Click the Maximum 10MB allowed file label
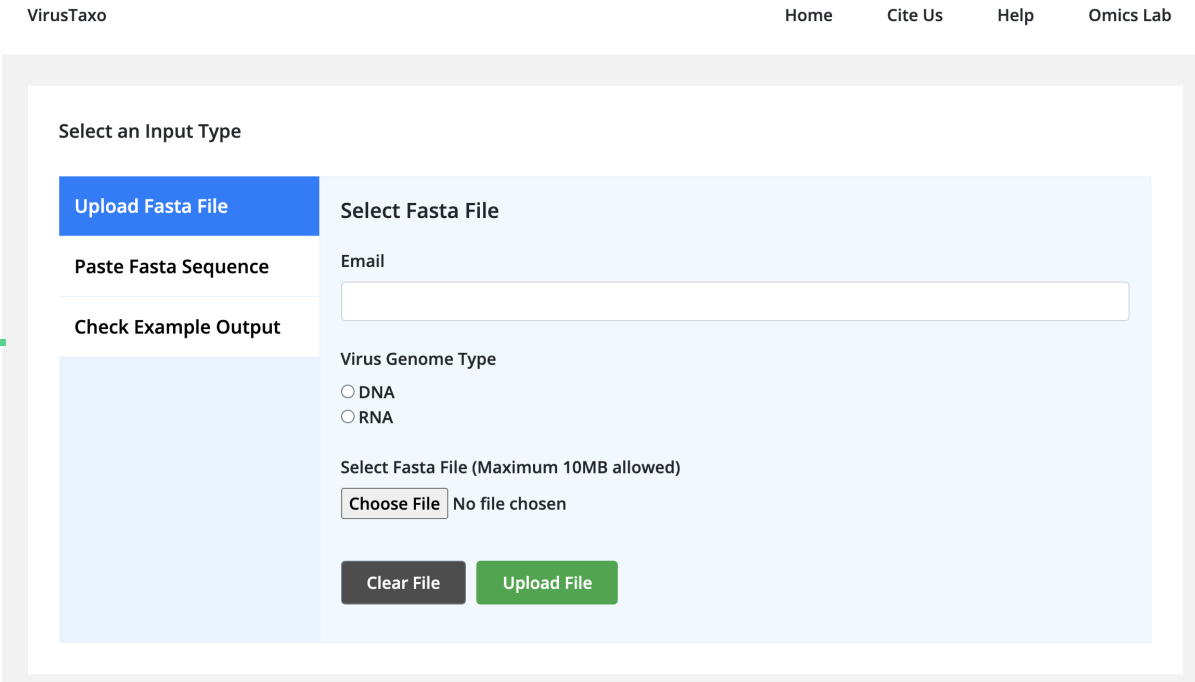The width and height of the screenshot is (1195, 682). (510, 467)
